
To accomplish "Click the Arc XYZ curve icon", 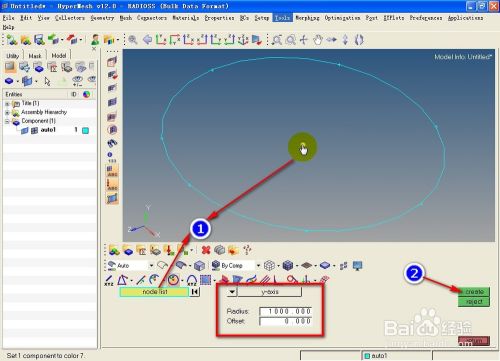I will tap(192, 280).
